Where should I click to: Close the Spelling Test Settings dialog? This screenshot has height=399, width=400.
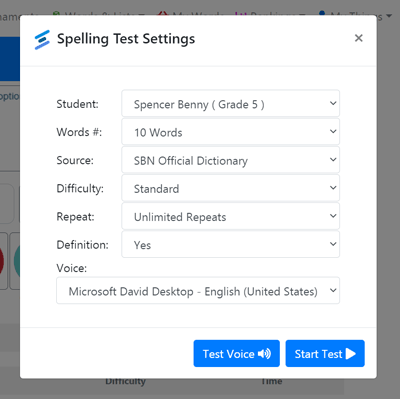[x=359, y=38]
